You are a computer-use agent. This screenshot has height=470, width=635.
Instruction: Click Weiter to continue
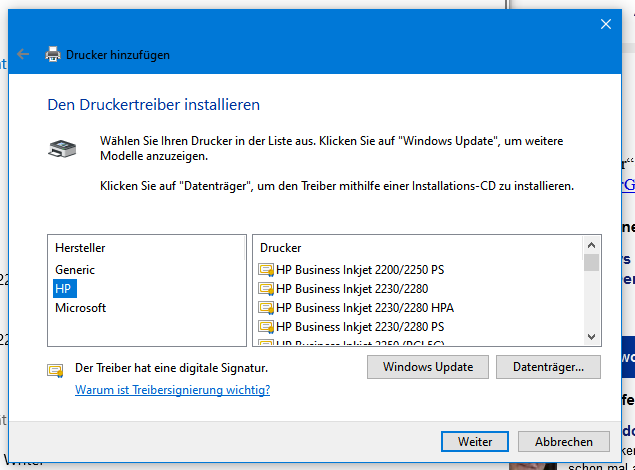click(475, 441)
